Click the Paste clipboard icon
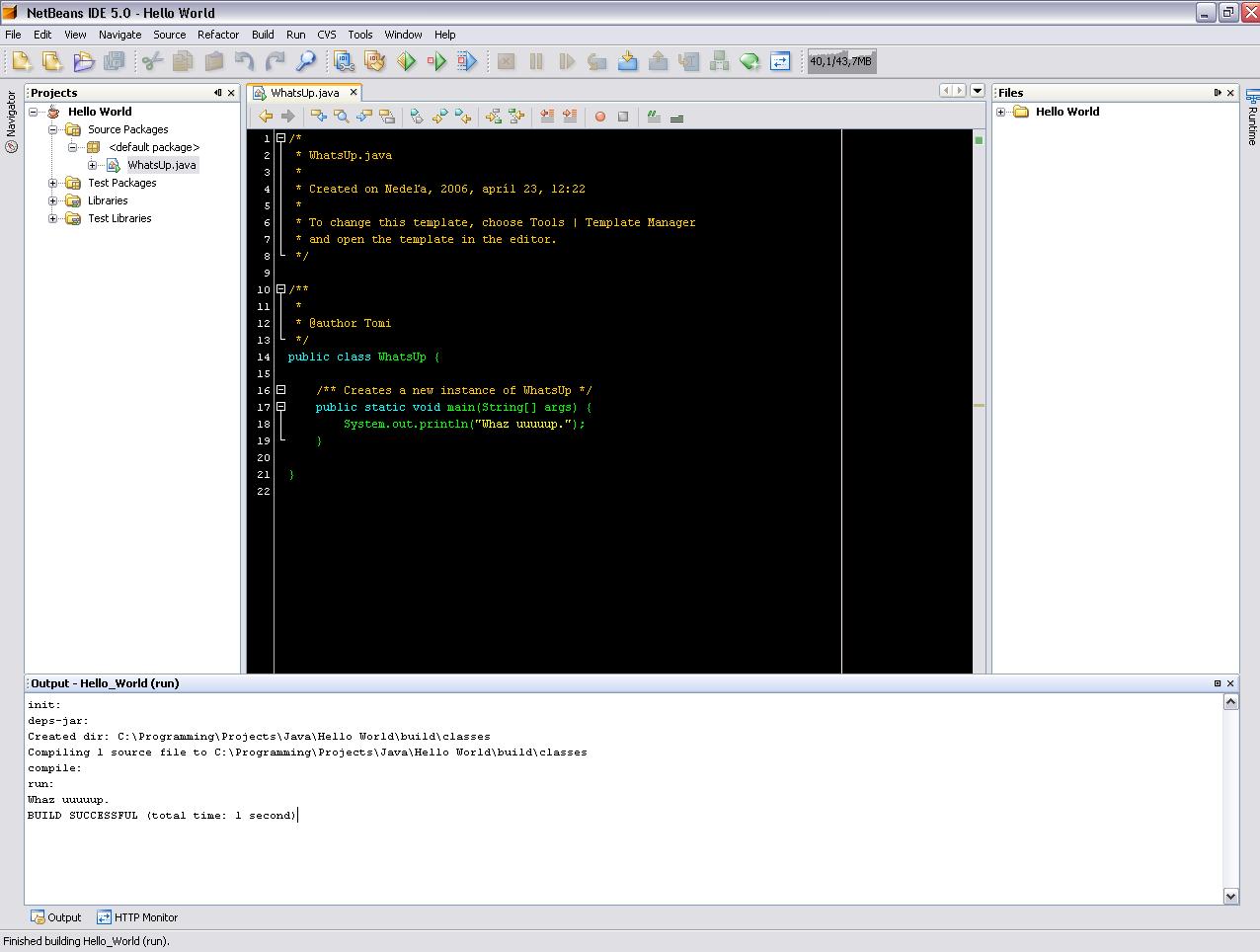 click(x=213, y=61)
